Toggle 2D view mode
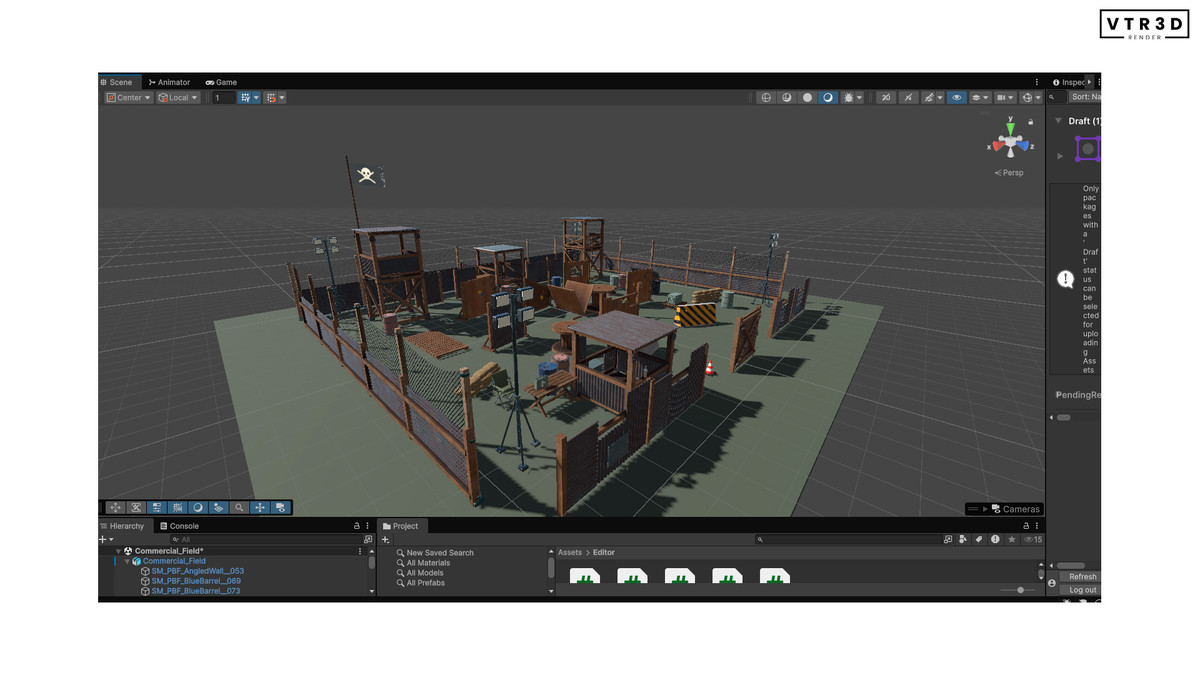The image size is (1200, 675). coord(886,98)
